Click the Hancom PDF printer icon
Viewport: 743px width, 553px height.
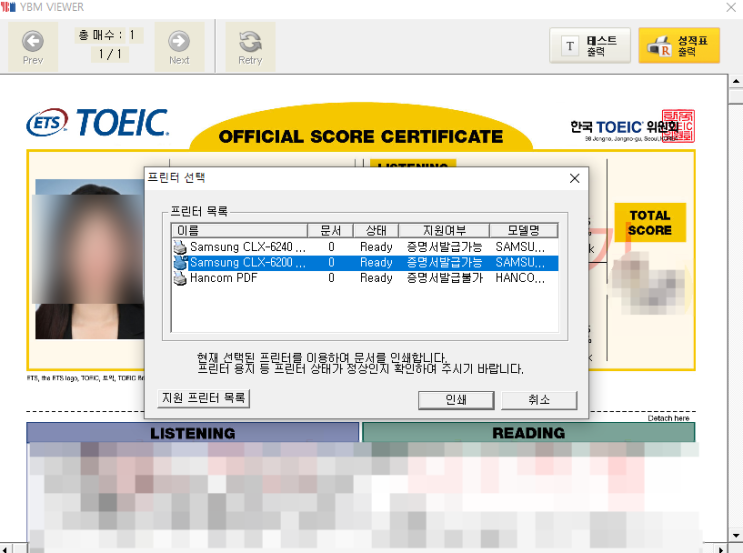[x=180, y=278]
